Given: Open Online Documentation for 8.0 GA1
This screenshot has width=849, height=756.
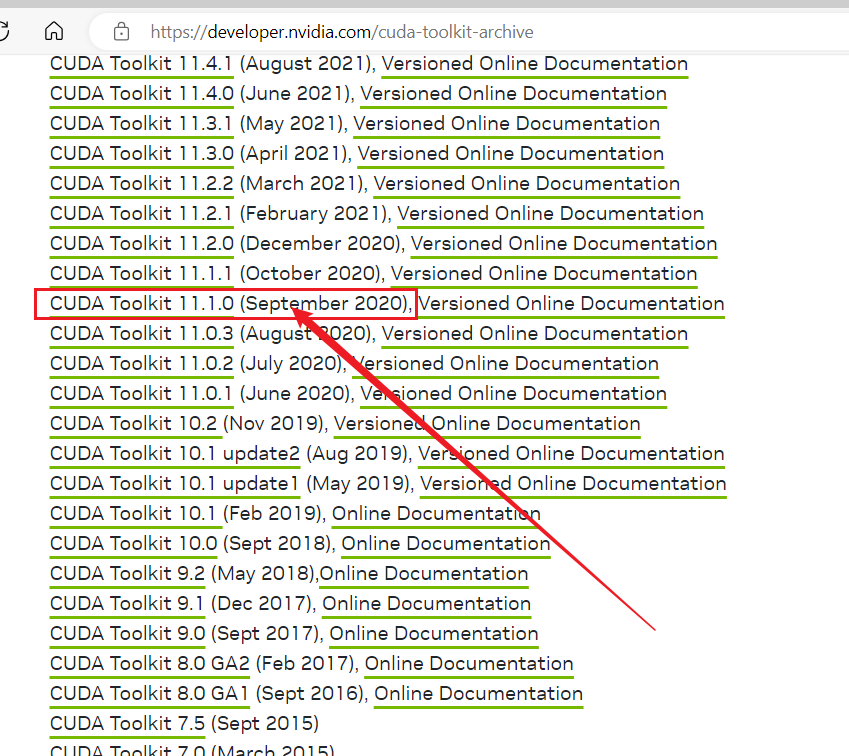Looking at the screenshot, I should (479, 693).
